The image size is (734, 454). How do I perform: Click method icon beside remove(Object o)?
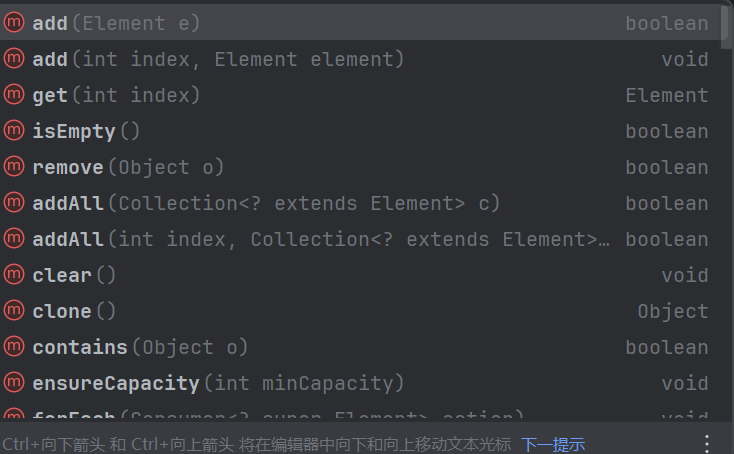(x=14, y=167)
